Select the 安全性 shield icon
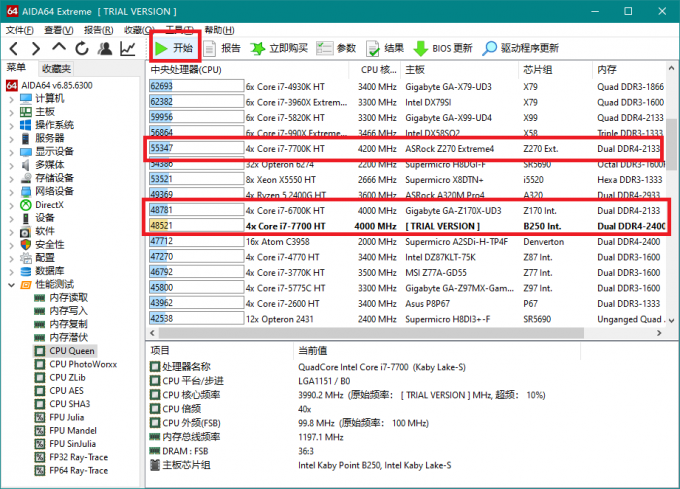The width and height of the screenshot is (680, 489). (x=26, y=244)
